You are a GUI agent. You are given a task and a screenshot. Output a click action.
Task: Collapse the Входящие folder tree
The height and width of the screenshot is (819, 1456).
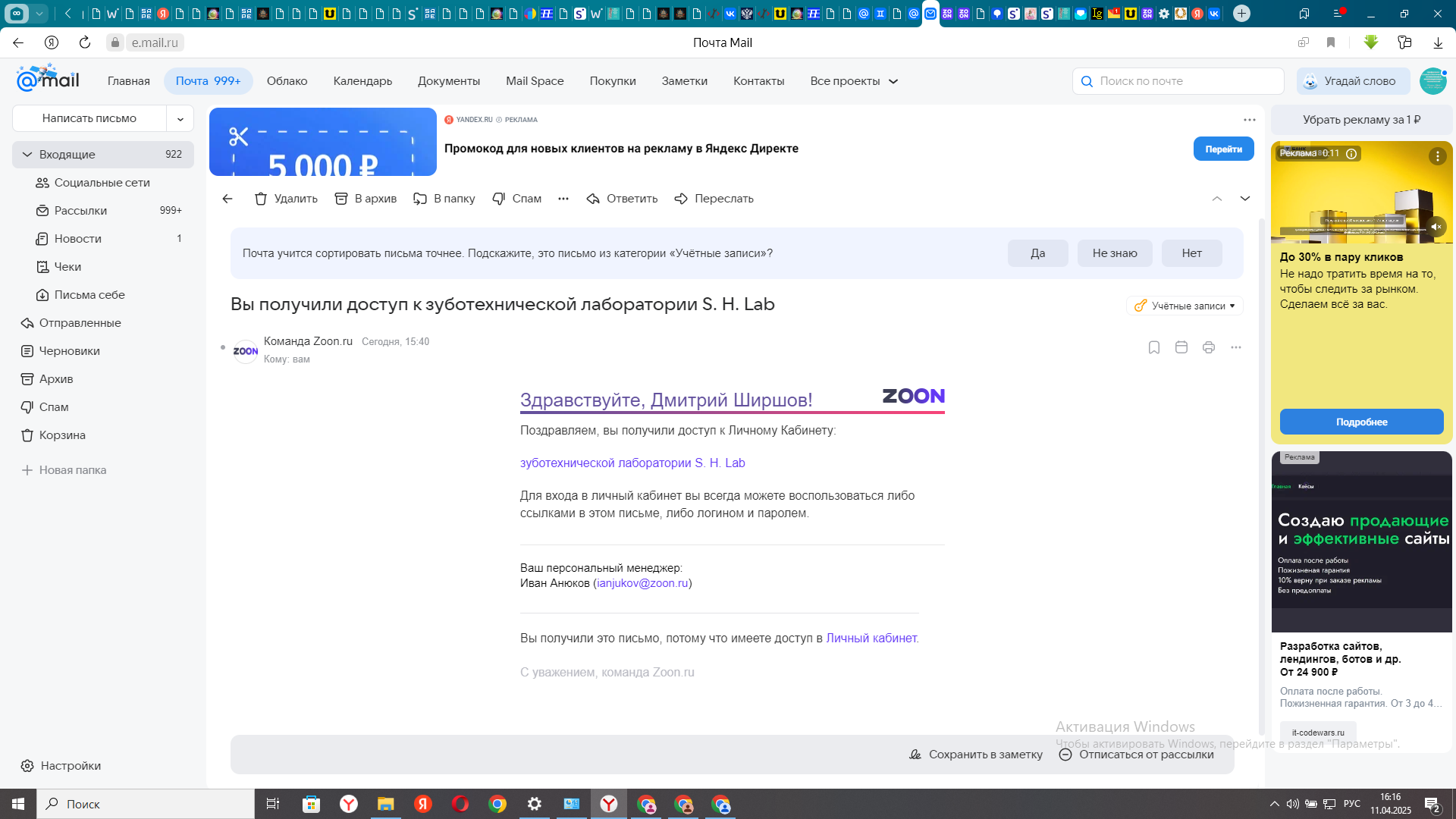(27, 155)
